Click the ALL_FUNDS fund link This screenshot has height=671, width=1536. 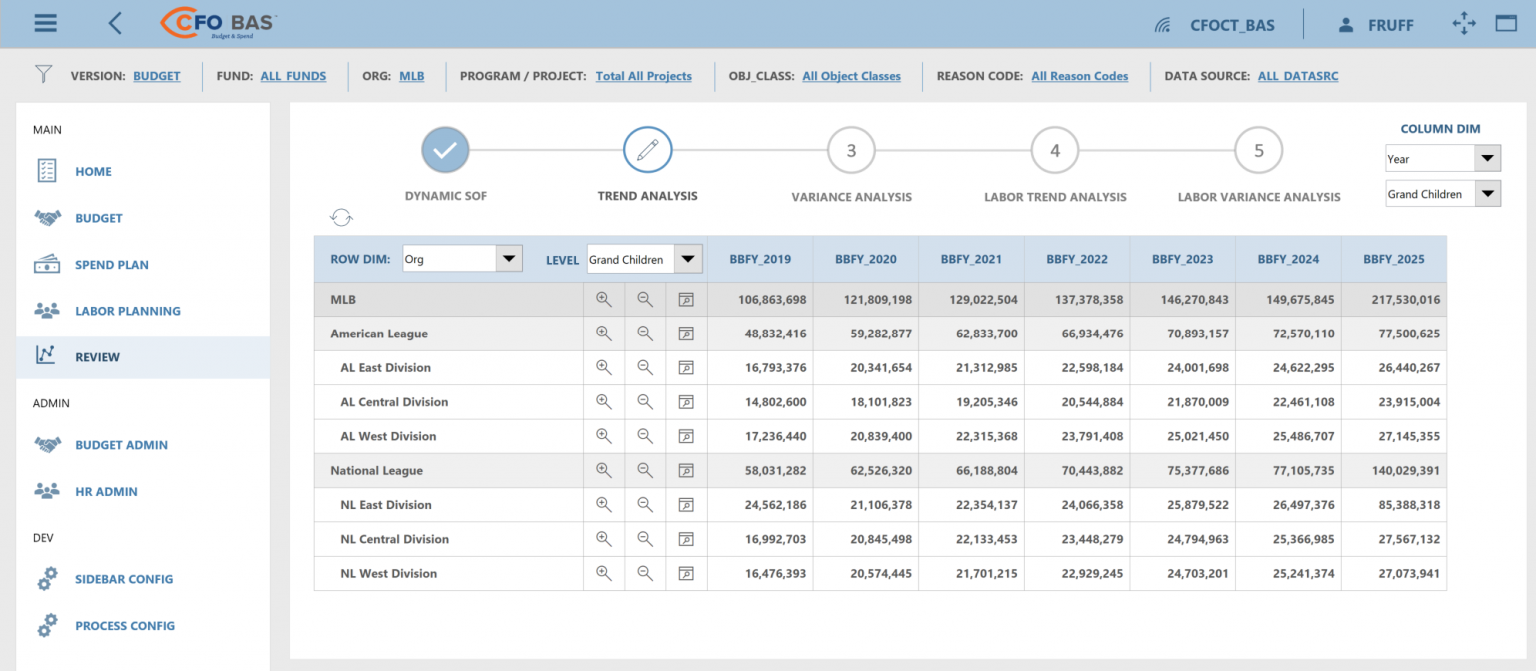[293, 76]
